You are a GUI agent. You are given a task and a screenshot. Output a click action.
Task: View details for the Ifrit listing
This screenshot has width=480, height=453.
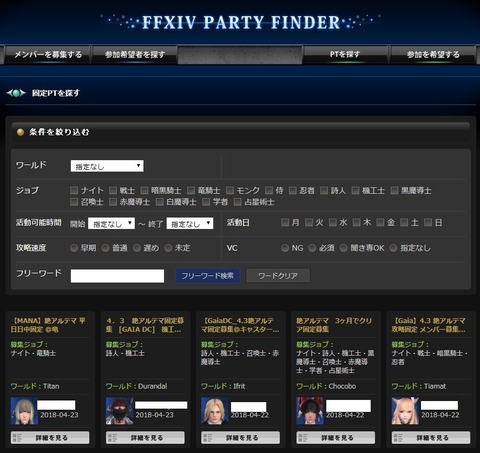pyautogui.click(x=241, y=438)
